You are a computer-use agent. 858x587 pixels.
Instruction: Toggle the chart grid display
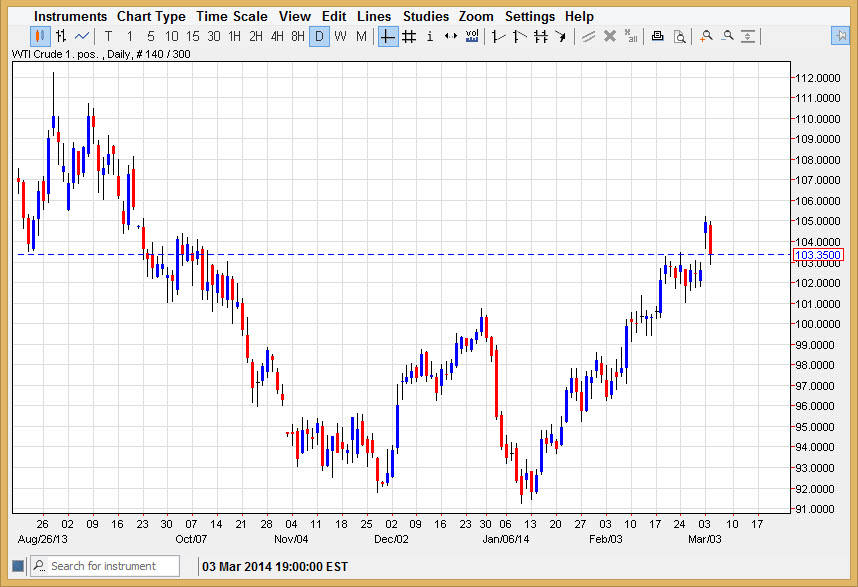point(409,36)
